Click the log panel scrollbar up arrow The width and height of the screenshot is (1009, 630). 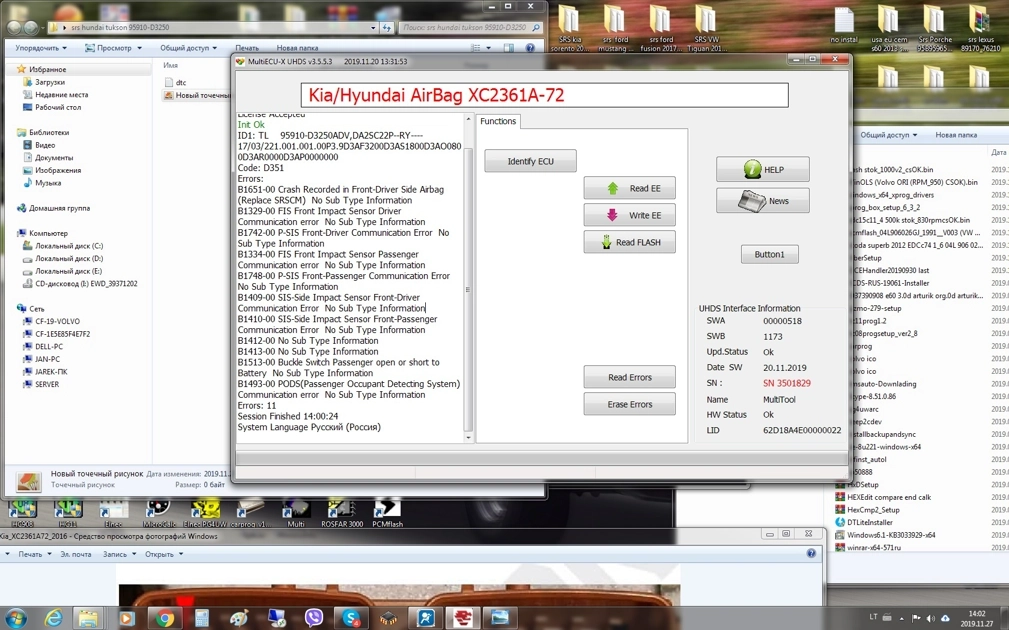(x=468, y=120)
